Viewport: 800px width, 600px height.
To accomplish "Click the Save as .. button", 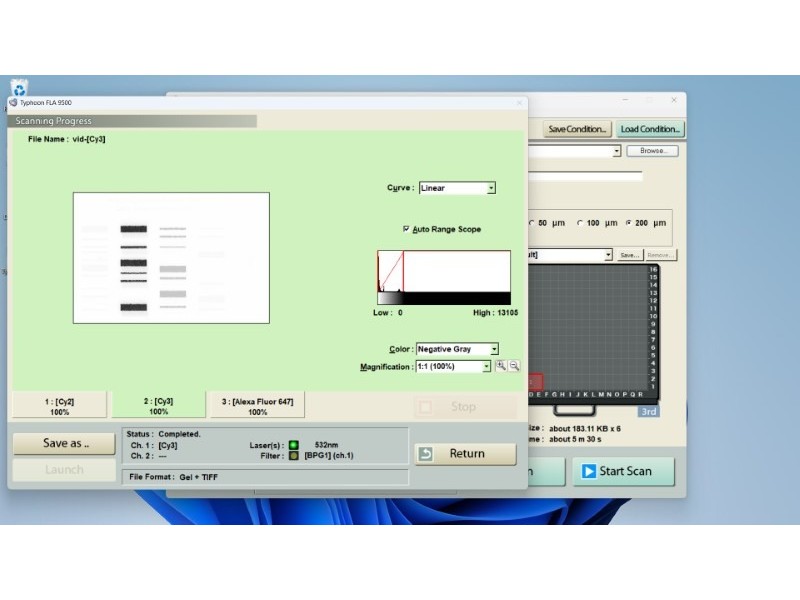I will pos(64,443).
